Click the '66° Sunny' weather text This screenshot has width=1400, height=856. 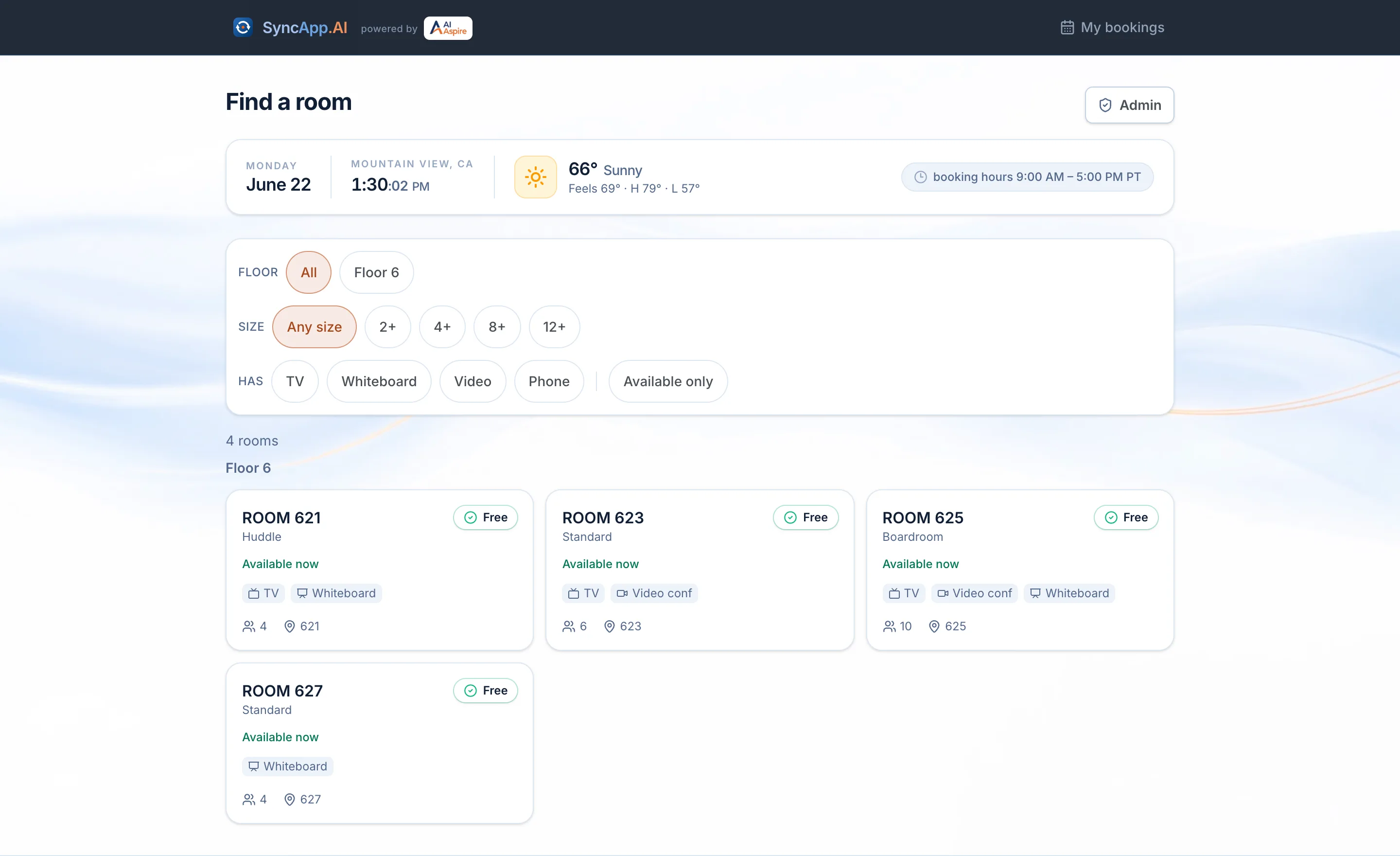605,169
